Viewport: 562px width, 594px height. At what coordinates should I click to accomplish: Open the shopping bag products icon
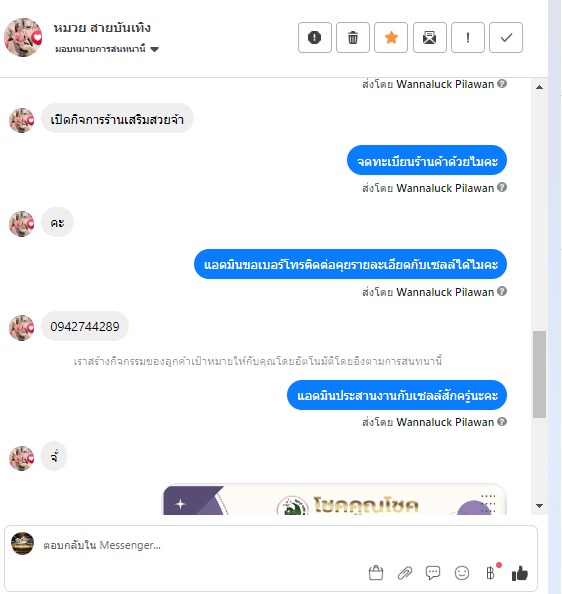[x=376, y=572]
